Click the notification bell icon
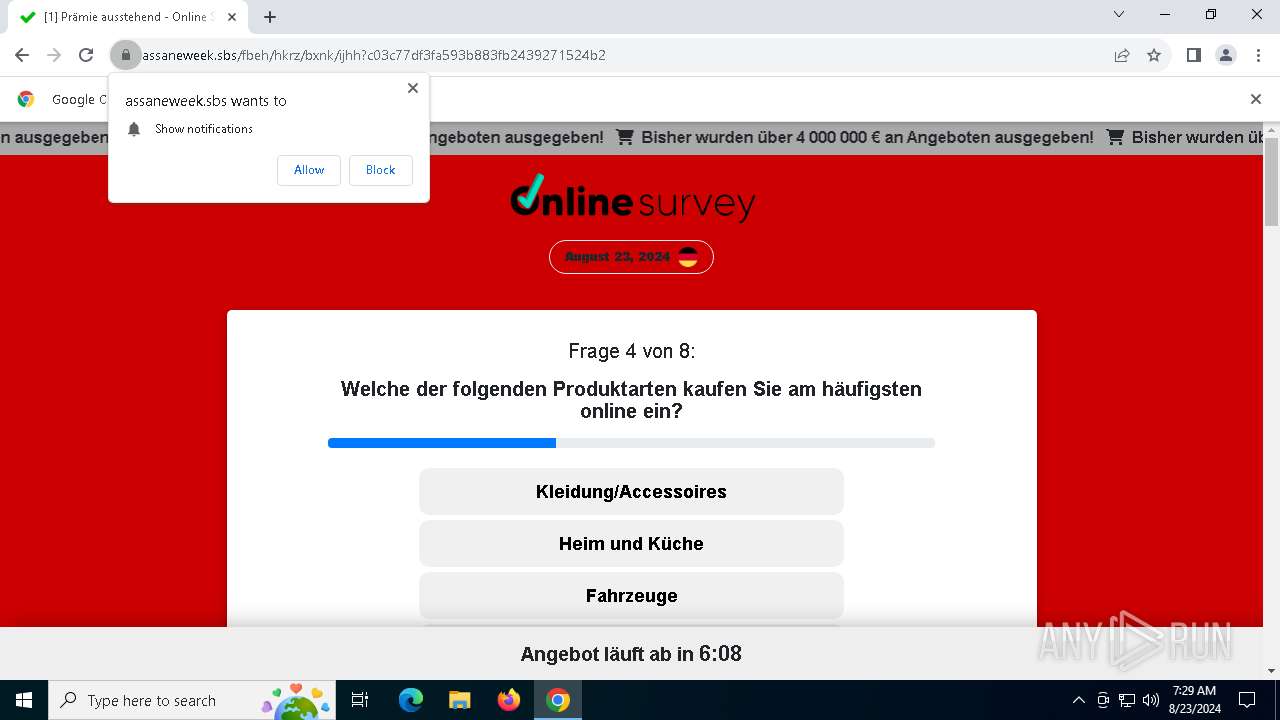 [x=134, y=129]
